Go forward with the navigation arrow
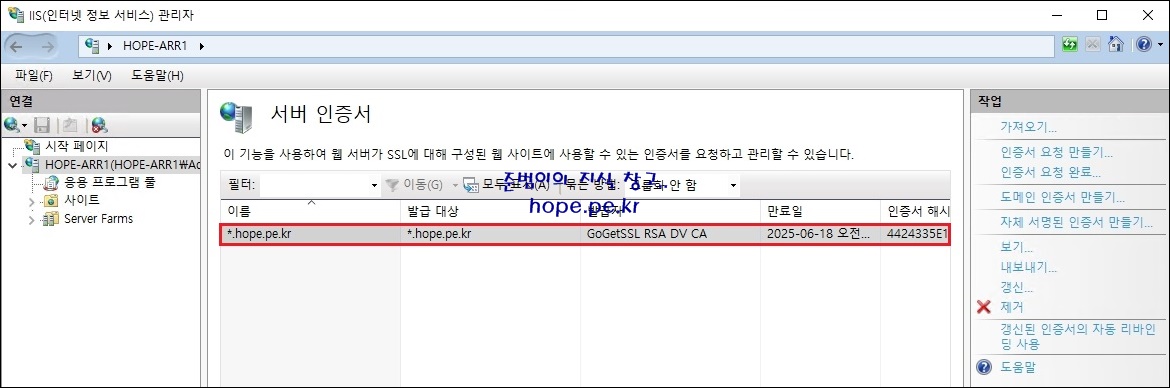 click(x=48, y=46)
